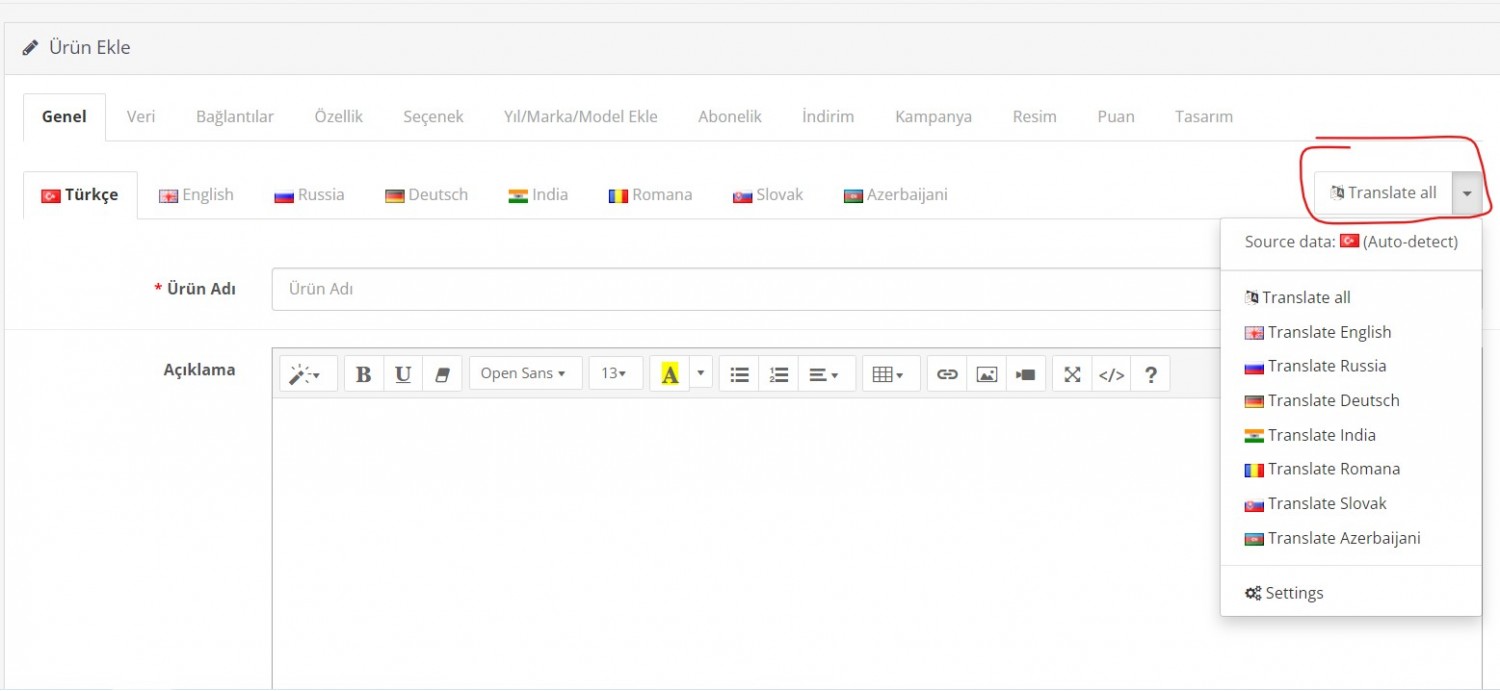Expand the table insert dropdown

(x=888, y=374)
